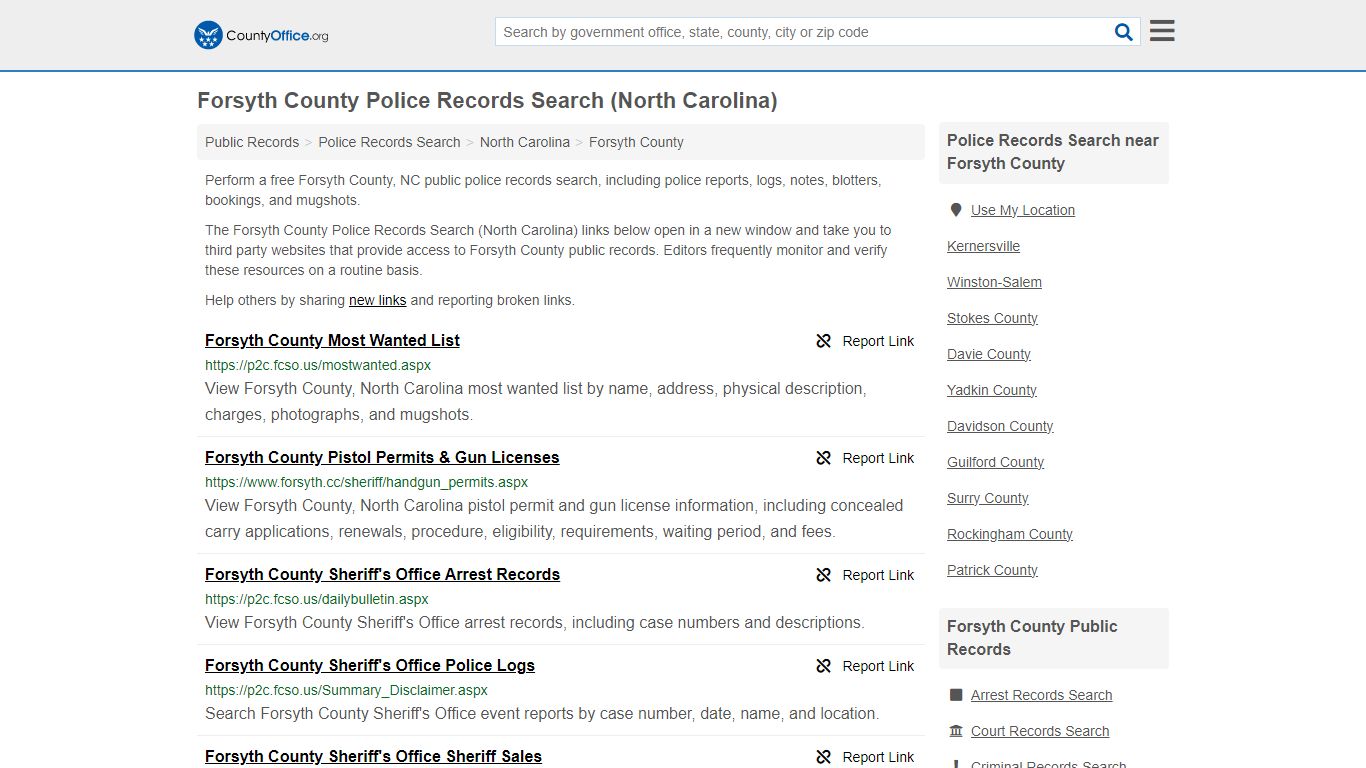Follow the 'new links' hyperlink
Image resolution: width=1366 pixels, height=768 pixels.
[377, 300]
